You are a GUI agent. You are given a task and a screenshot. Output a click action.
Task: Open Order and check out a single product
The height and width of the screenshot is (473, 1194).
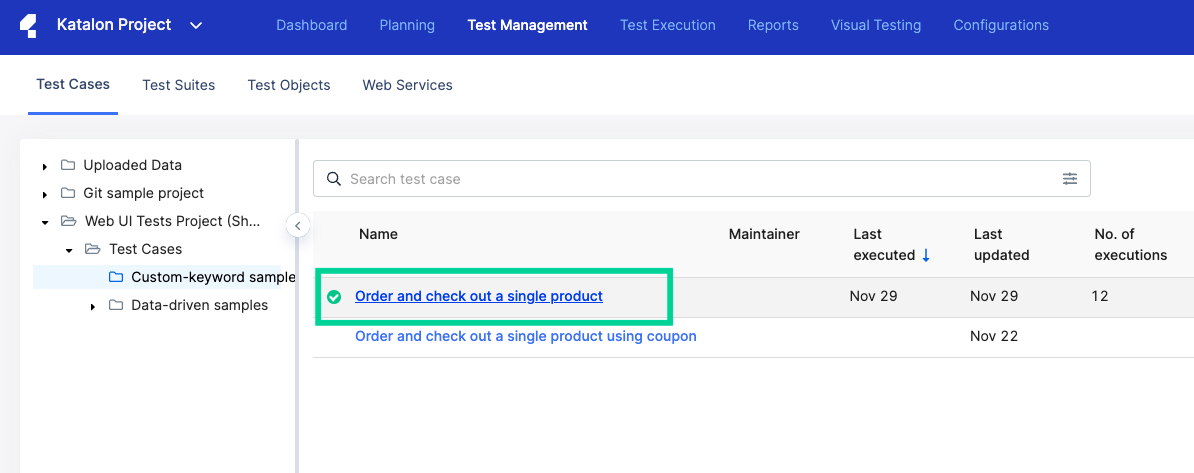[479, 296]
